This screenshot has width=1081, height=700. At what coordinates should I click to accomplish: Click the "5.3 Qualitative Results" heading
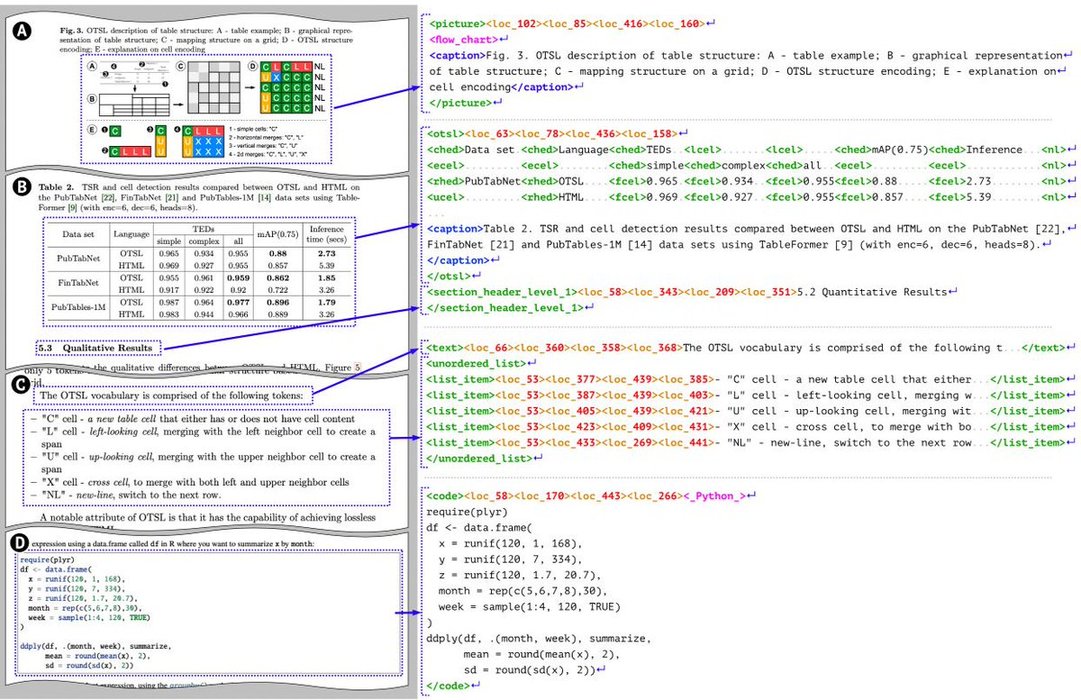97,348
